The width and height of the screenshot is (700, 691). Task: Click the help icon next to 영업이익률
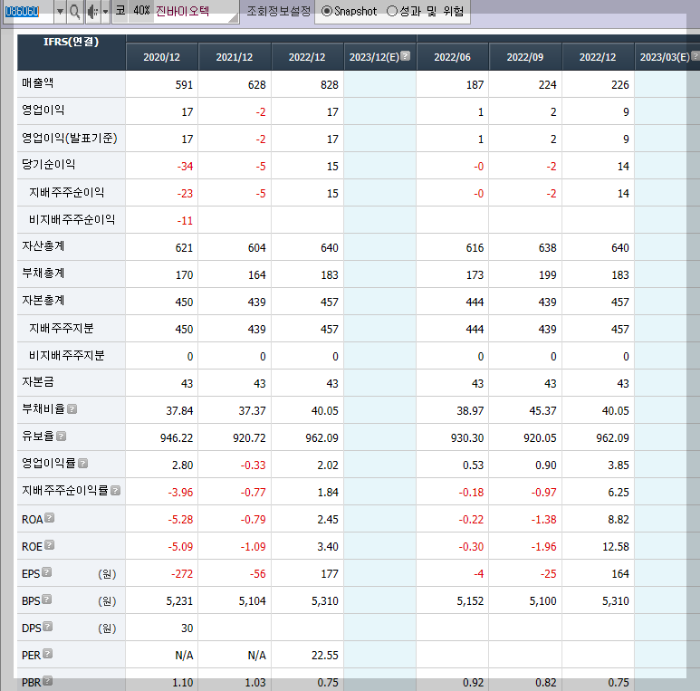tap(83, 463)
